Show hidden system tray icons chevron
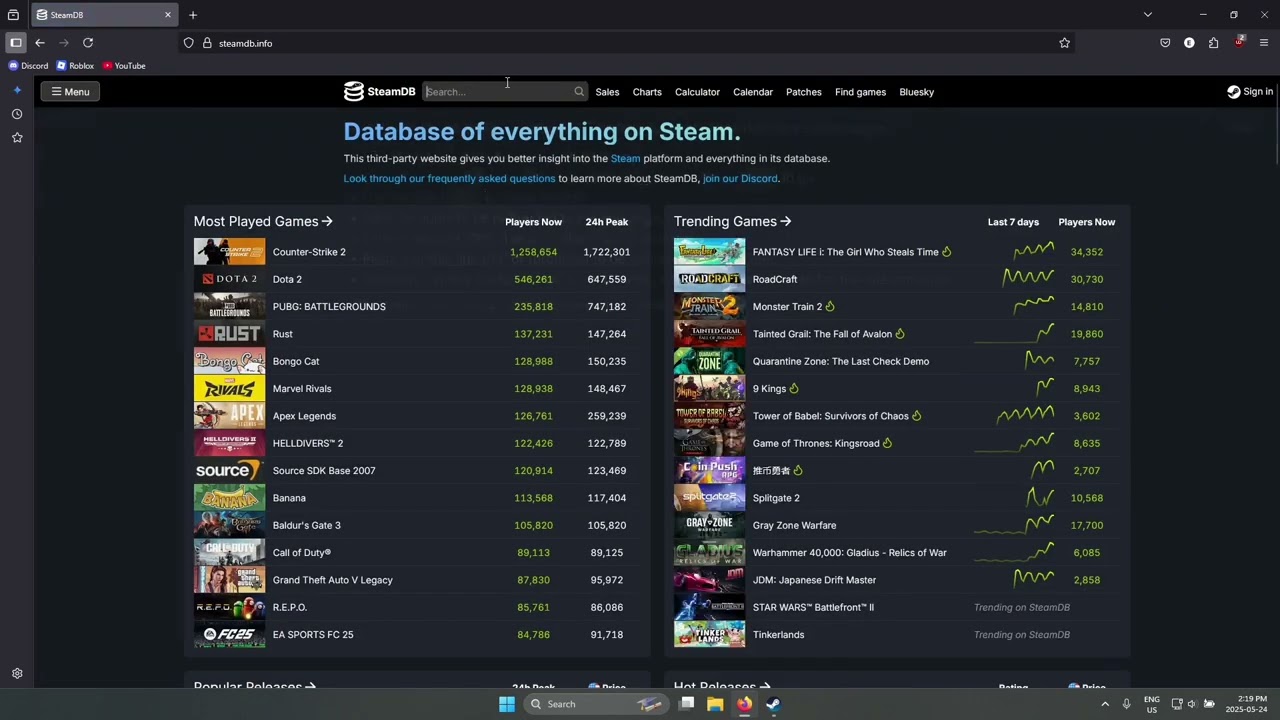 pos(1105,704)
